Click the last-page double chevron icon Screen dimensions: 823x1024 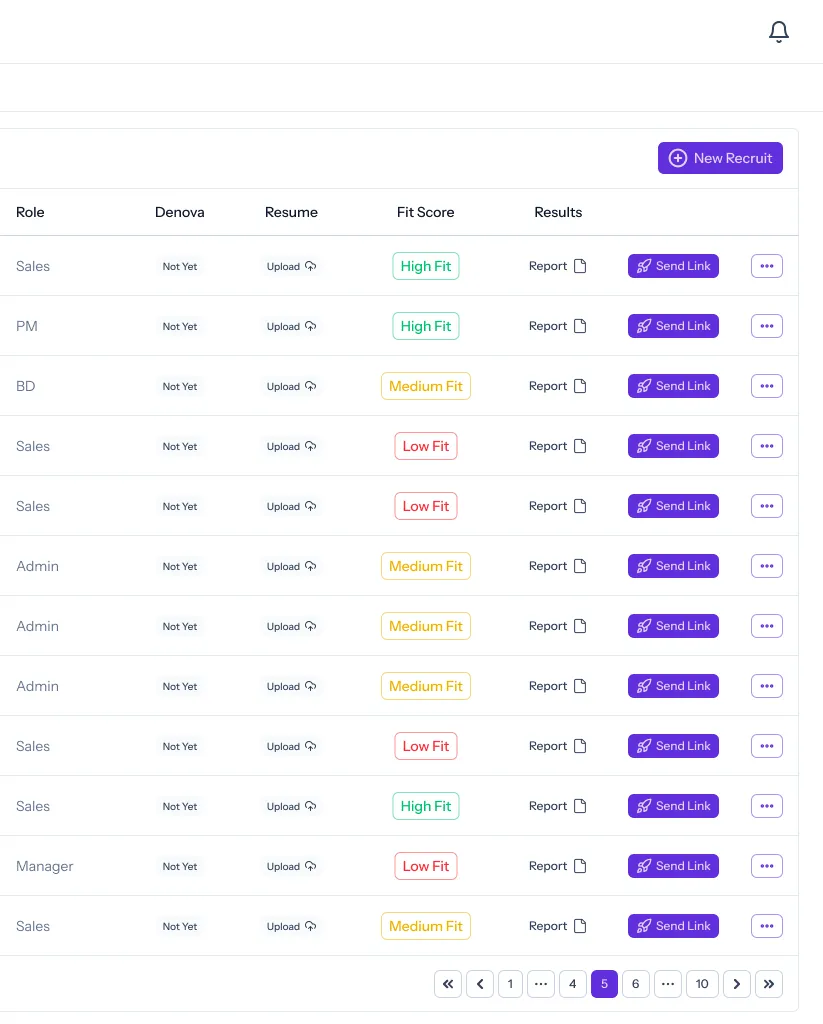click(x=769, y=983)
